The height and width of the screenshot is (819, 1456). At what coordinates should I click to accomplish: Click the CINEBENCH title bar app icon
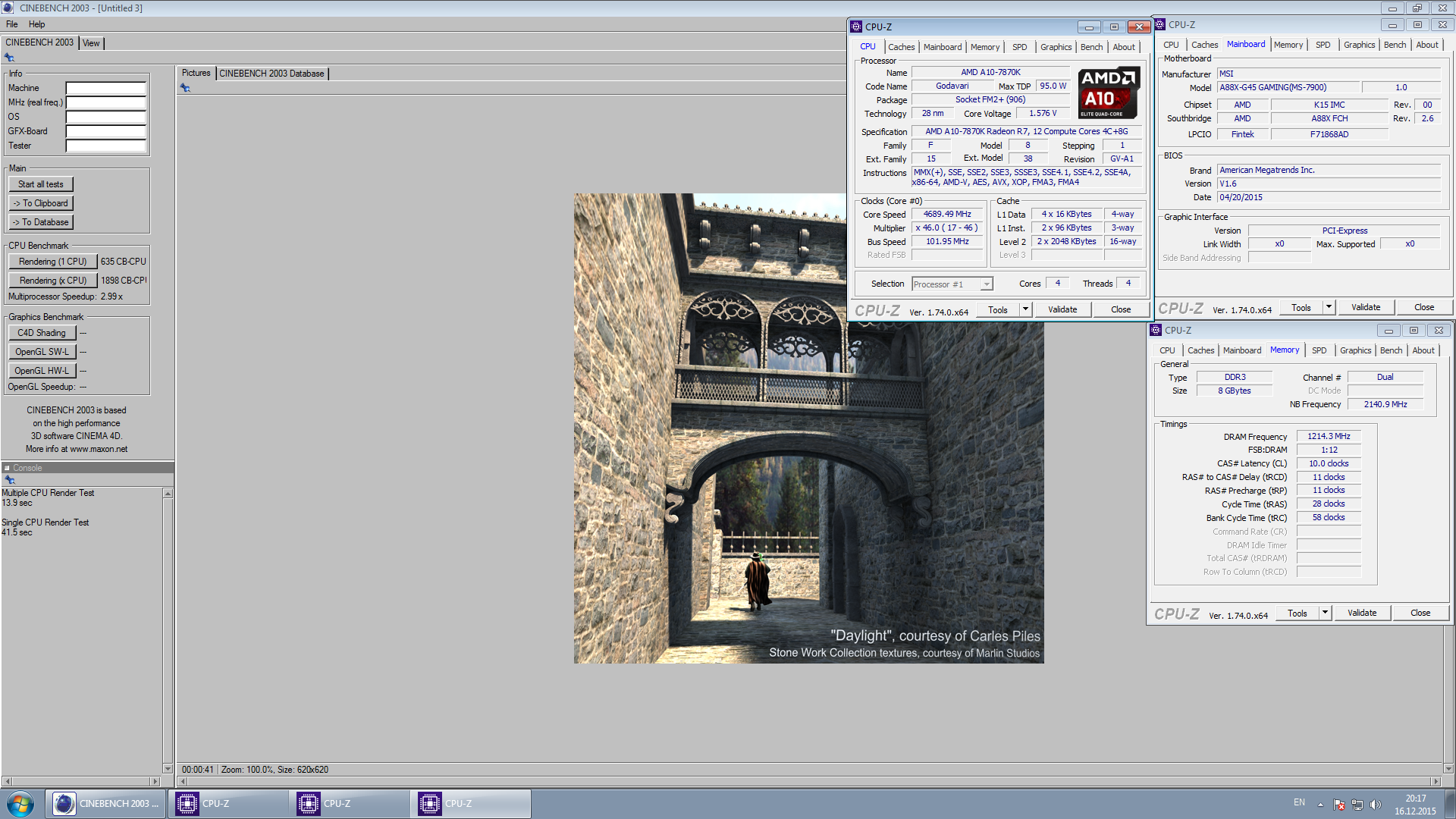click(8, 8)
